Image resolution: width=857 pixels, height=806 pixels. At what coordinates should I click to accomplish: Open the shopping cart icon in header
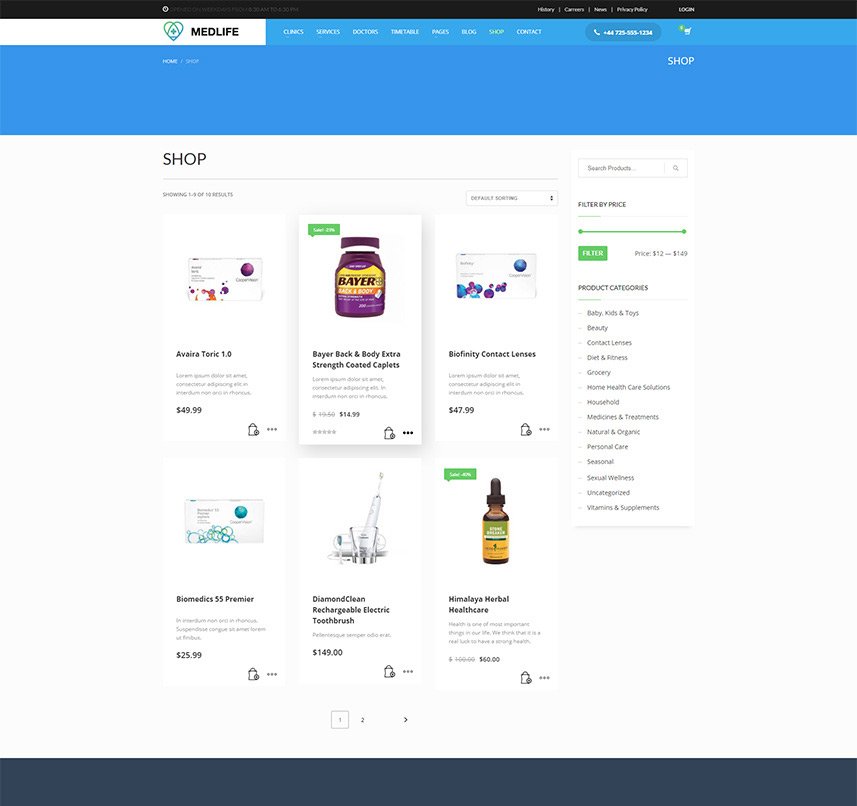687,31
